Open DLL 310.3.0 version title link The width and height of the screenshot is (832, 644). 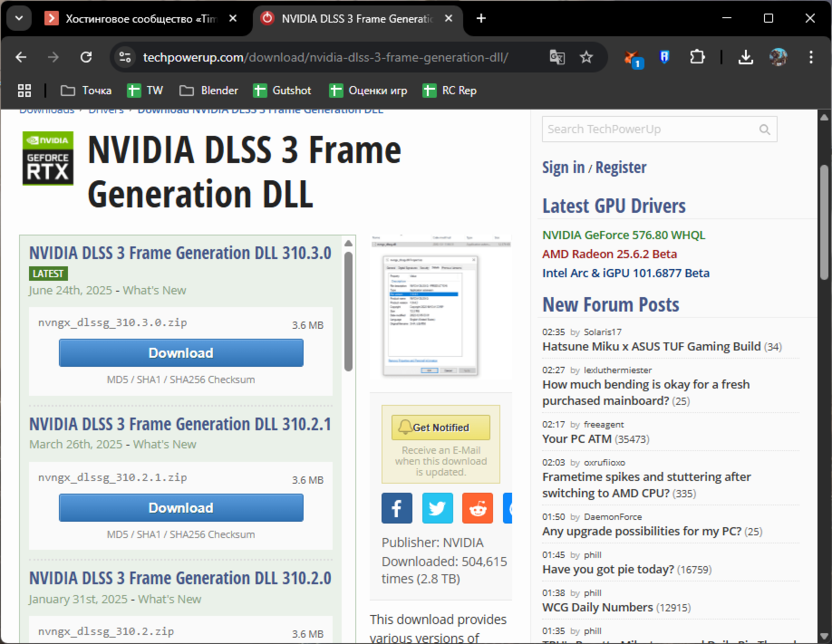[180, 253]
